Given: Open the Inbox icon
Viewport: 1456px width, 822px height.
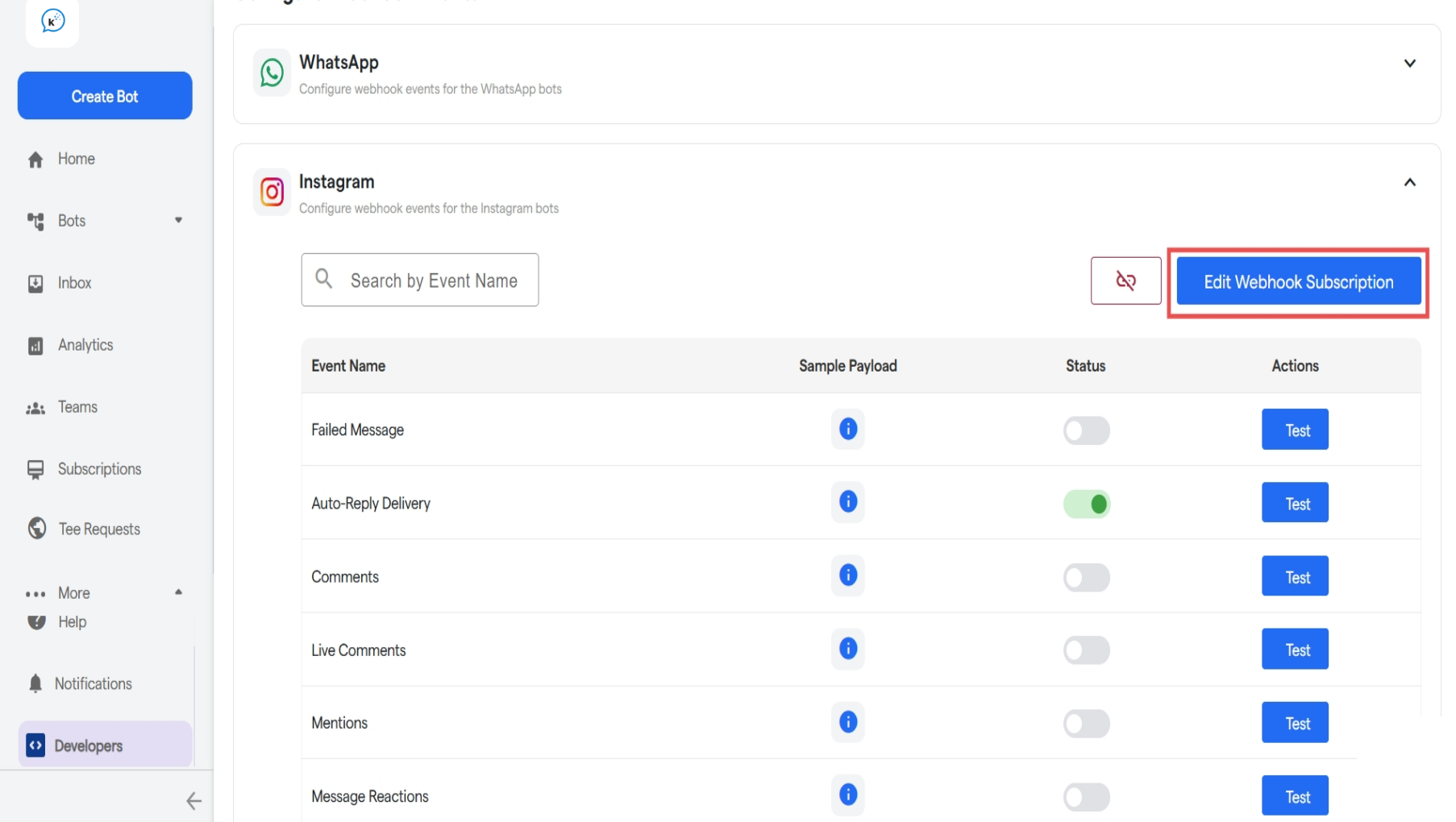Looking at the screenshot, I should click(x=36, y=282).
